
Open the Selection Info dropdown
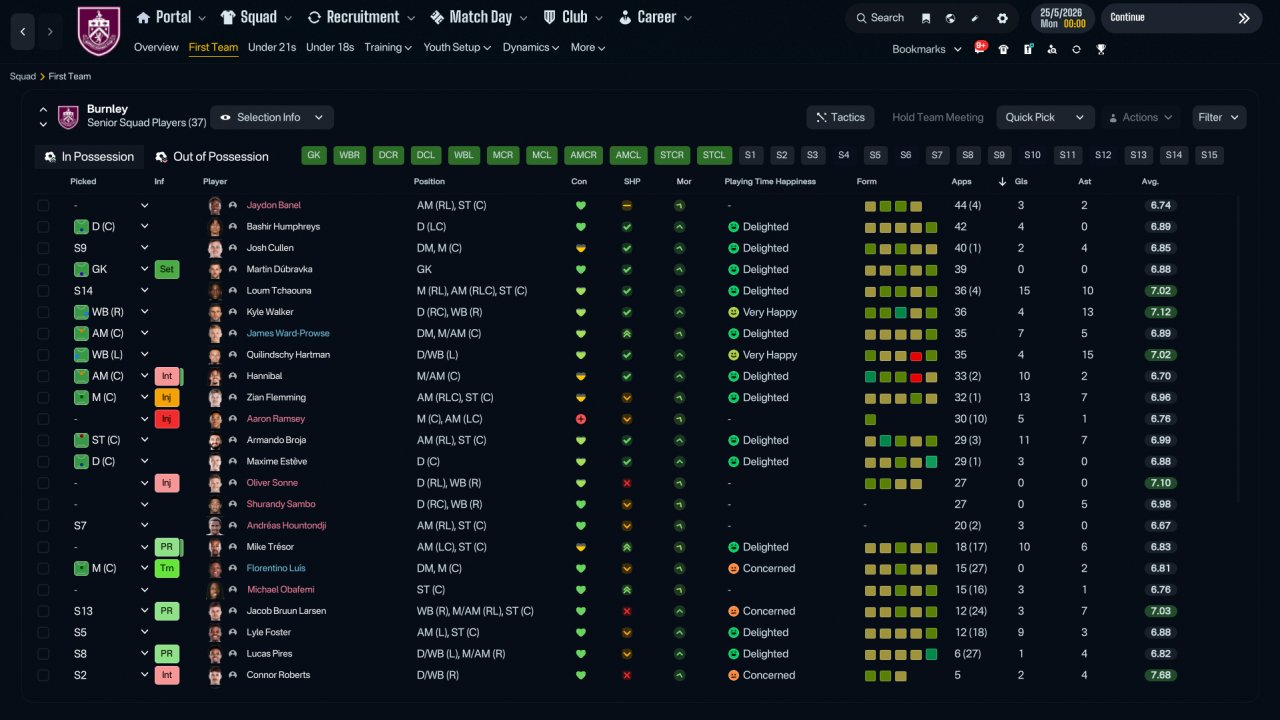(272, 117)
